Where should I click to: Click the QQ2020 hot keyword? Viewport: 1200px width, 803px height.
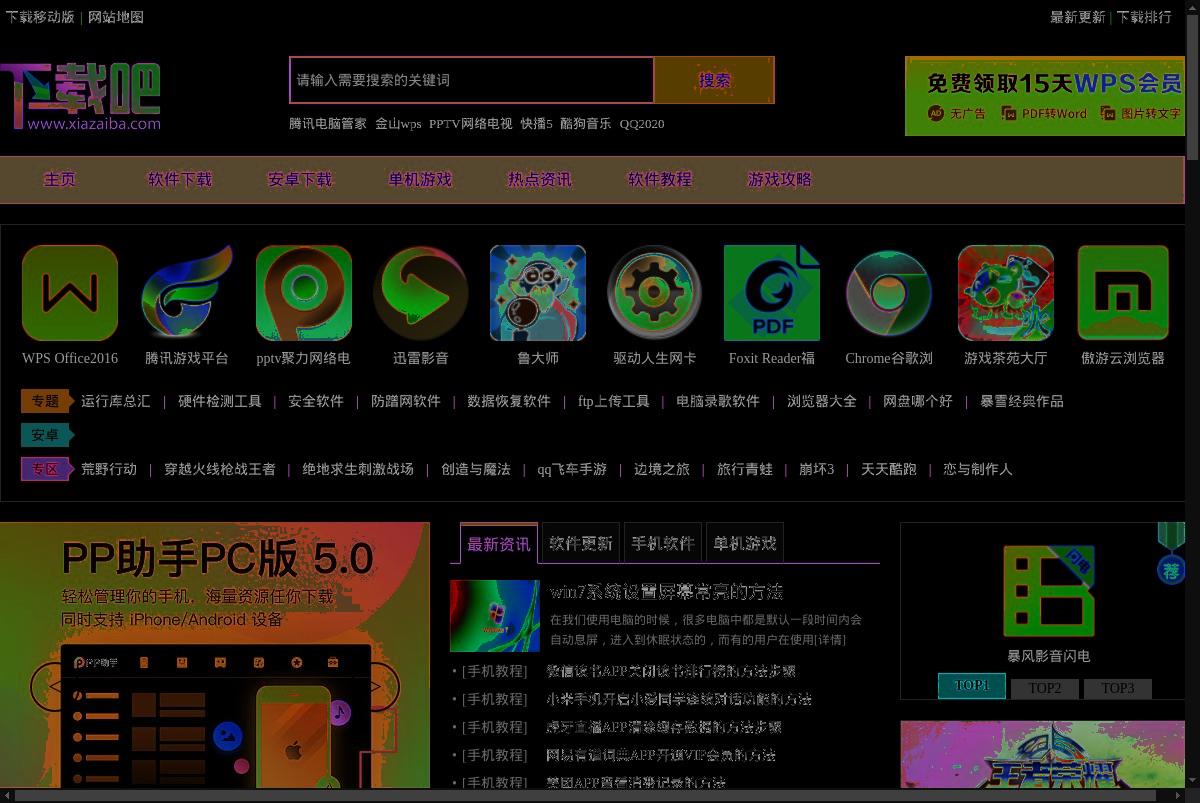click(x=642, y=124)
